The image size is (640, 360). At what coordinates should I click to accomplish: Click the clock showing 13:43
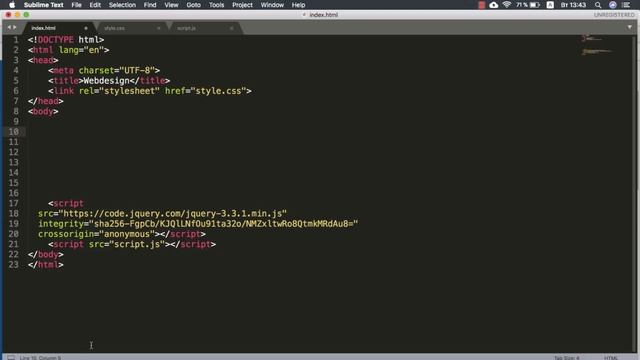[x=573, y=5]
